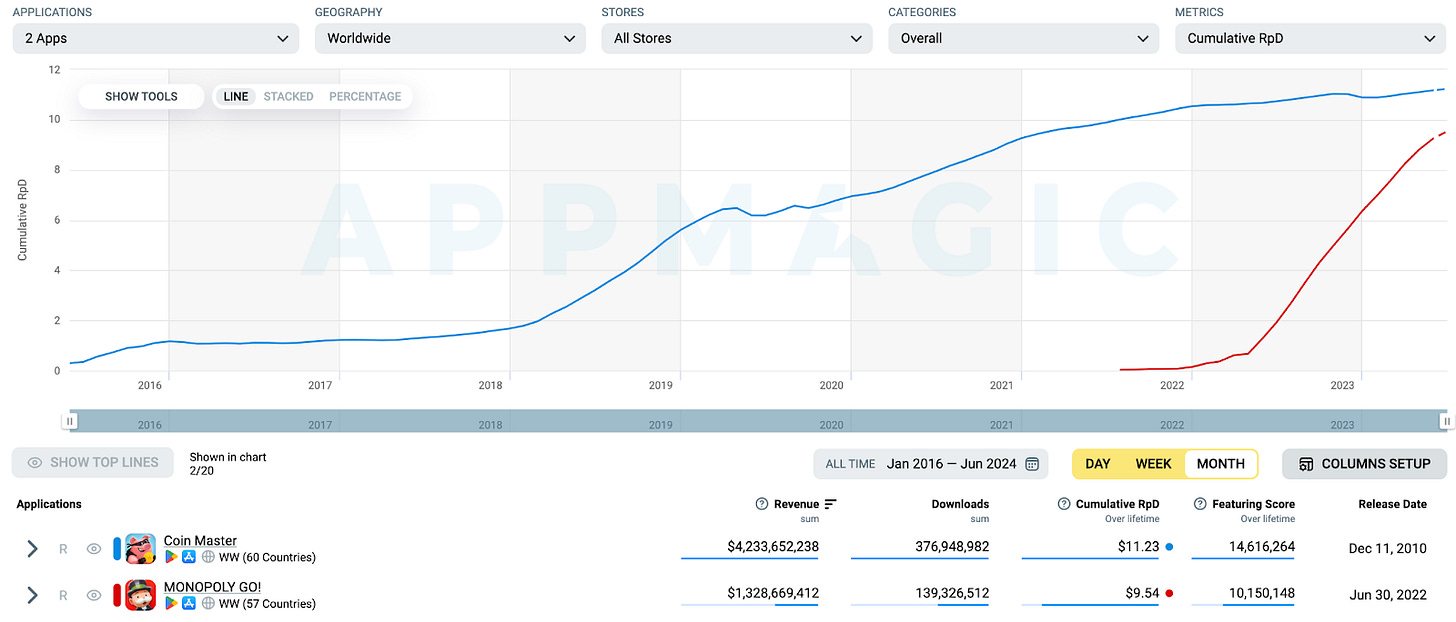Sort by the Release Date column header
Viewport: 1456px width, 622px height.
coord(1392,504)
